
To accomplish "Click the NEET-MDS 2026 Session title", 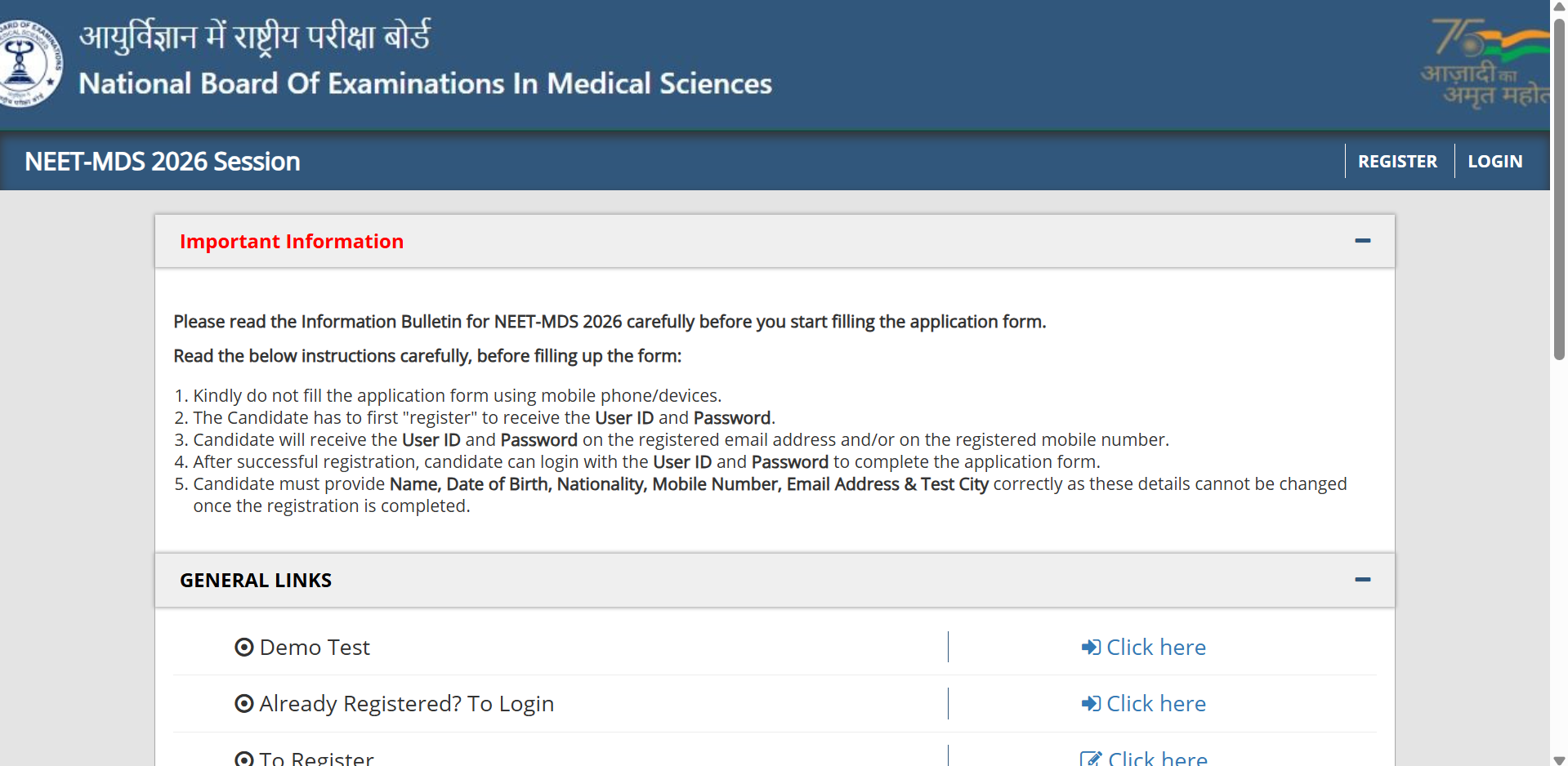I will pyautogui.click(x=163, y=162).
